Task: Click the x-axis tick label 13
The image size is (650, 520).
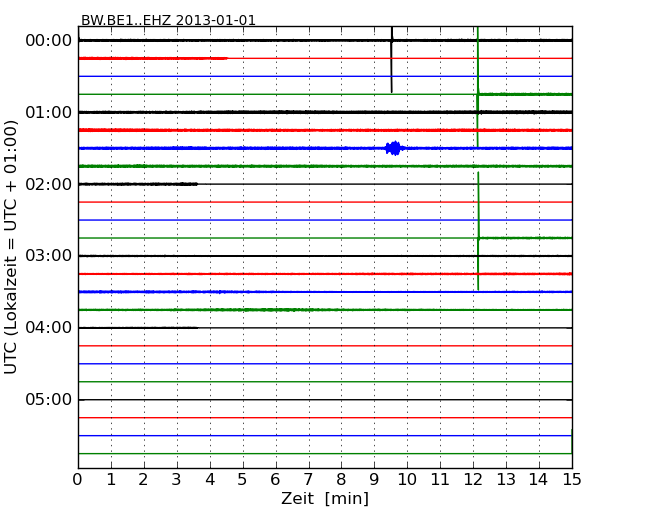Action: click(x=506, y=480)
